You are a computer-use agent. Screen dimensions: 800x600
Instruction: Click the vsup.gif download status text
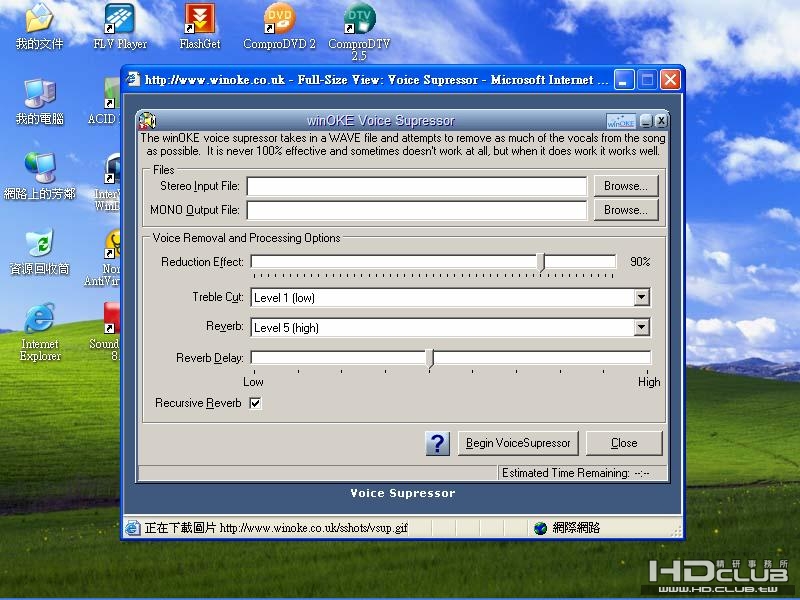276,528
